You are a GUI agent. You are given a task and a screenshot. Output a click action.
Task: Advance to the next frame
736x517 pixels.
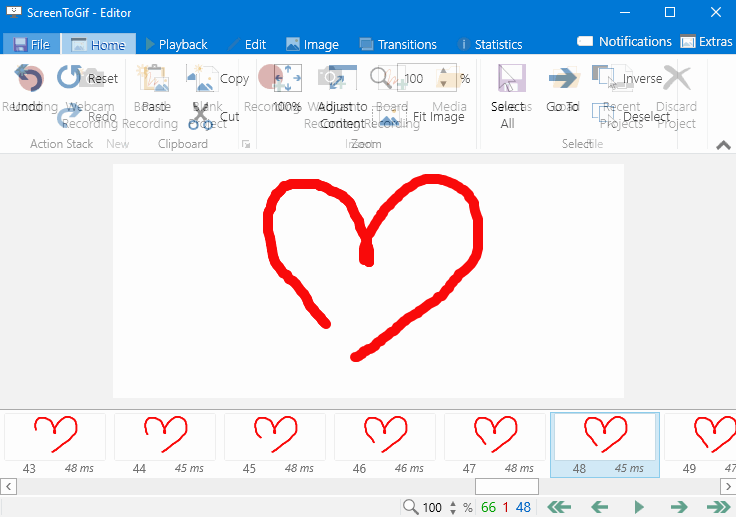pyautogui.click(x=679, y=507)
